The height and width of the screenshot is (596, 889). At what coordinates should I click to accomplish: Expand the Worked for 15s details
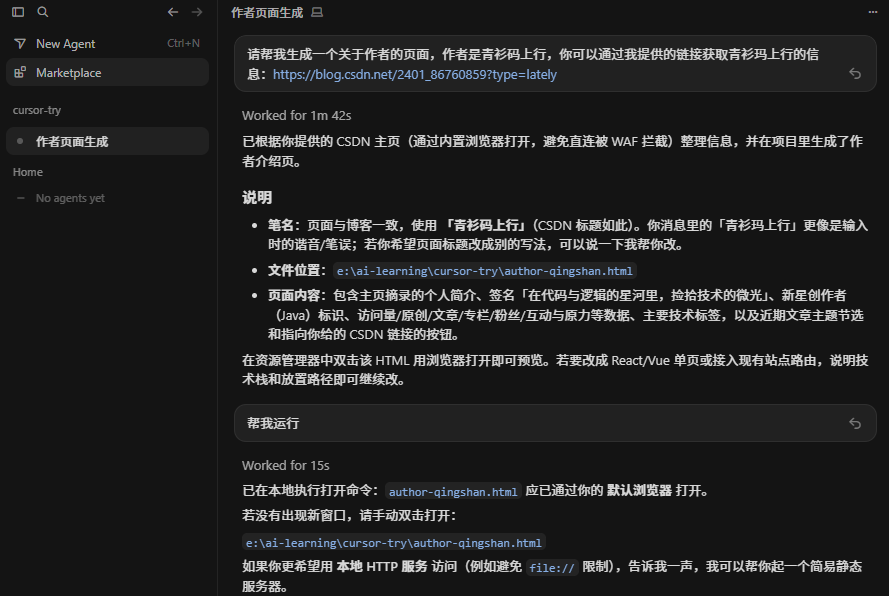click(286, 466)
